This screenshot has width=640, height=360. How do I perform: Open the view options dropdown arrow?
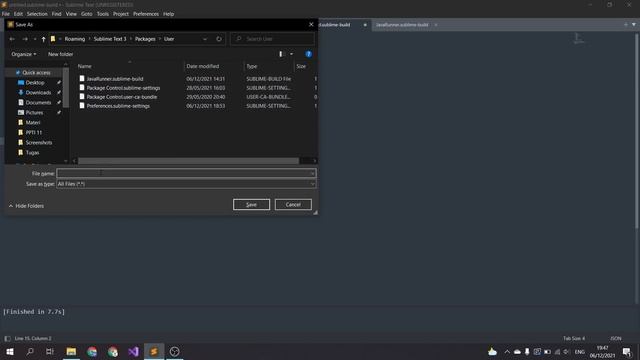pyautogui.click(x=291, y=54)
